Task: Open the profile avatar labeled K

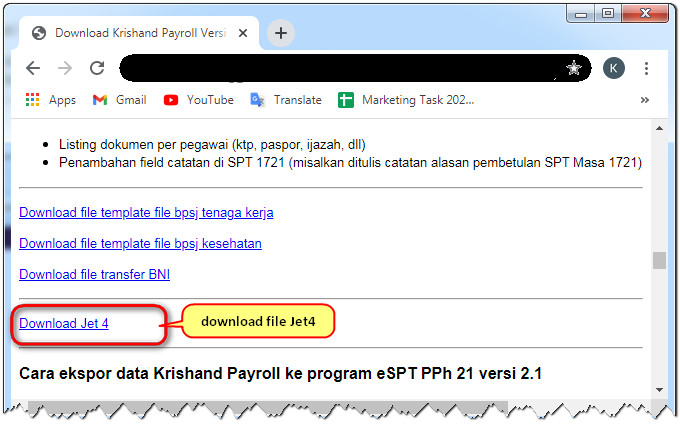Action: tap(613, 68)
